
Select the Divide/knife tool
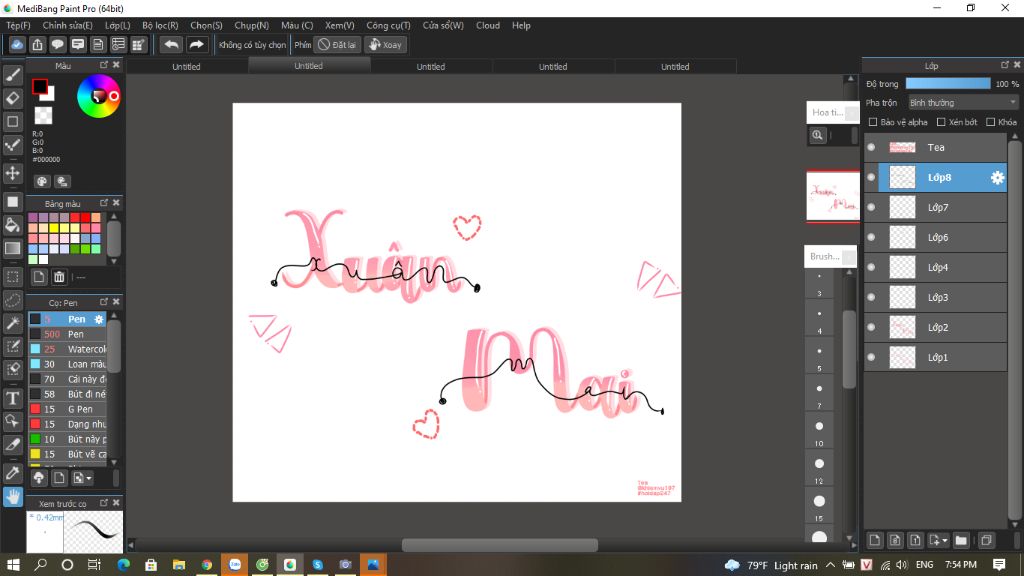(x=12, y=444)
